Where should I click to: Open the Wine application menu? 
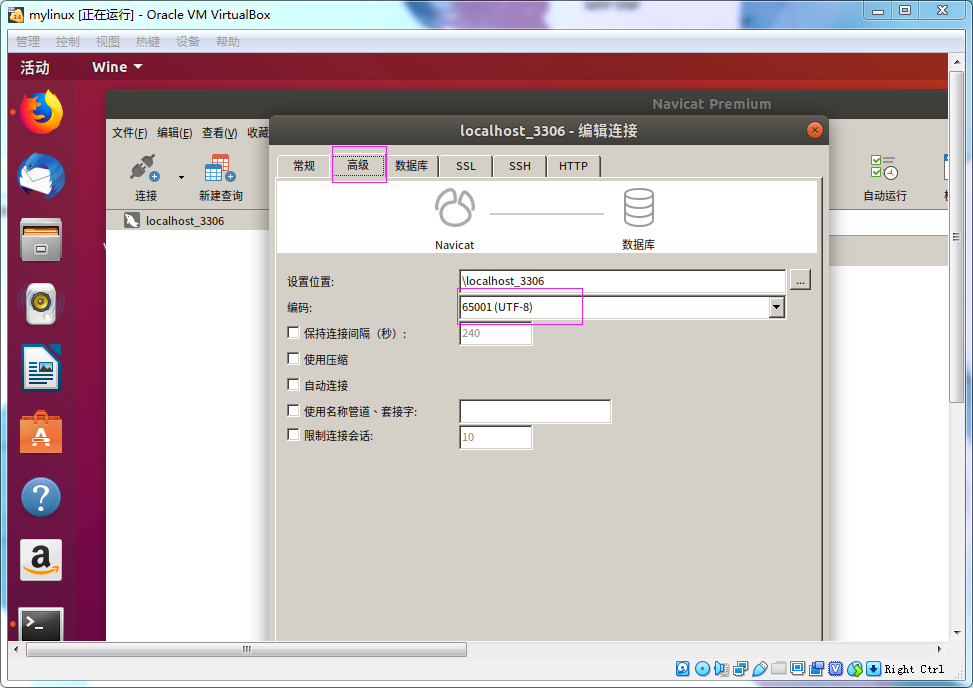point(117,67)
